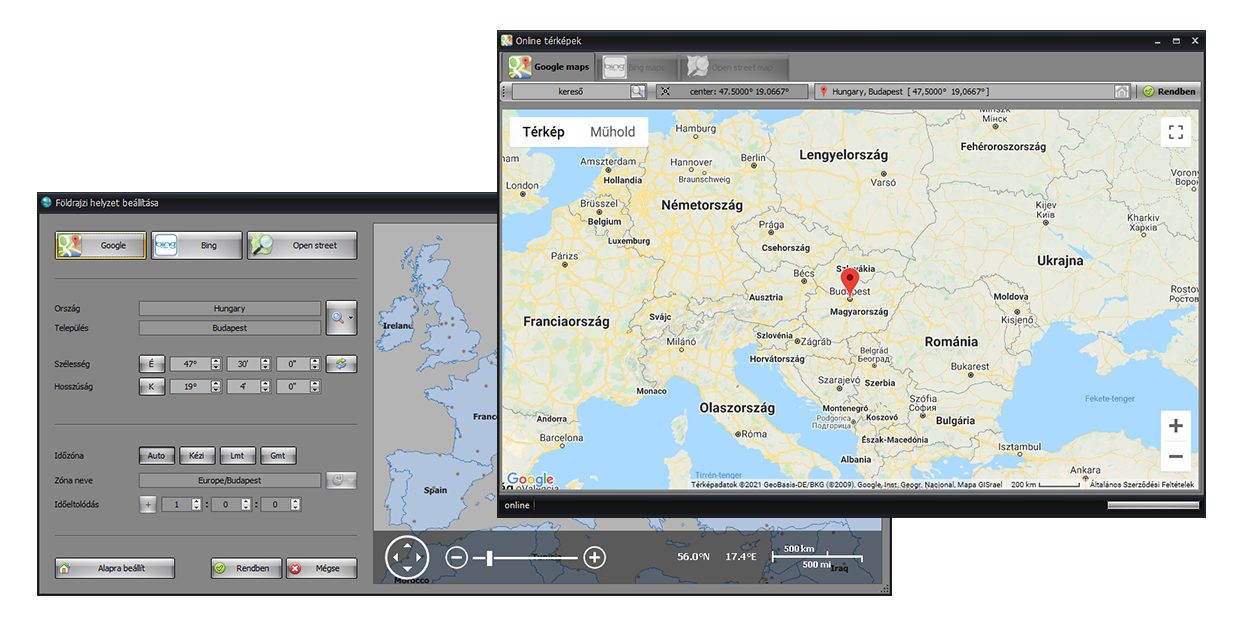Click the Település field showing Budapest
The width and height of the screenshot is (1242, 628).
coord(230,328)
